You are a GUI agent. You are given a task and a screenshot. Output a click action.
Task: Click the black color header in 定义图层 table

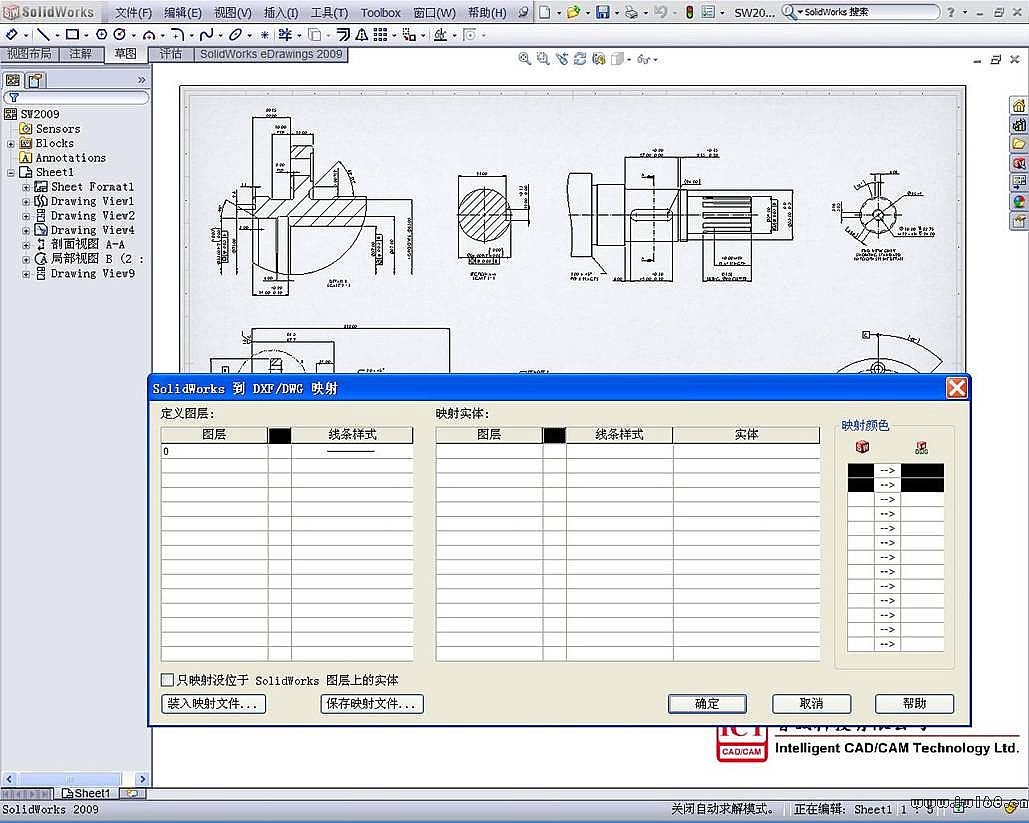point(280,434)
